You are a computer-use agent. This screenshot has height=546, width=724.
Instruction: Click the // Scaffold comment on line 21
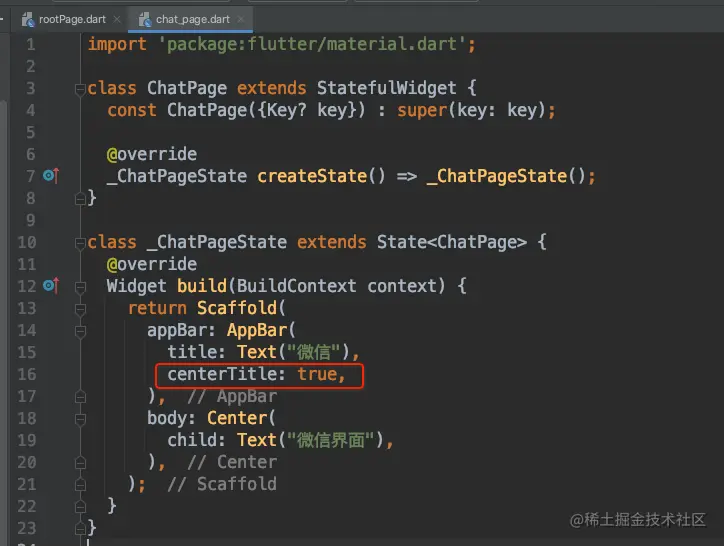point(222,484)
